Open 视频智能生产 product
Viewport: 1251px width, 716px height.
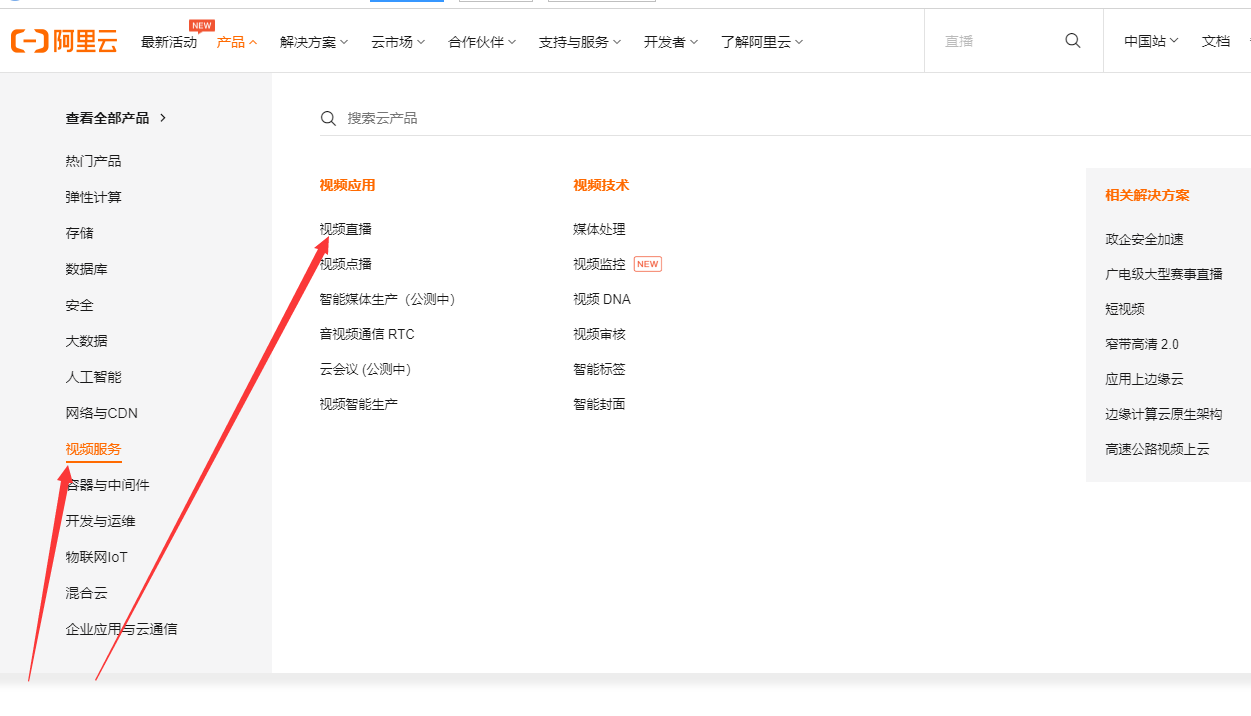(359, 404)
